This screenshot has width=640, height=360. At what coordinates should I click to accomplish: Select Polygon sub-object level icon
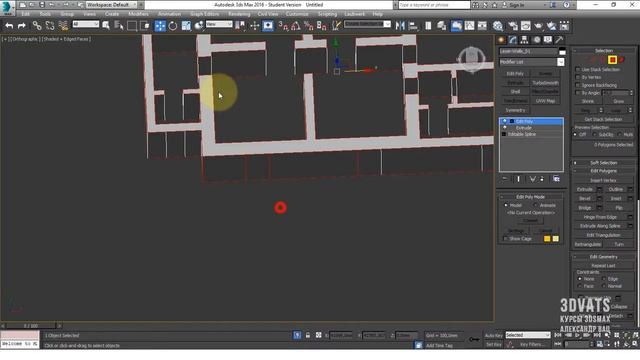612,60
